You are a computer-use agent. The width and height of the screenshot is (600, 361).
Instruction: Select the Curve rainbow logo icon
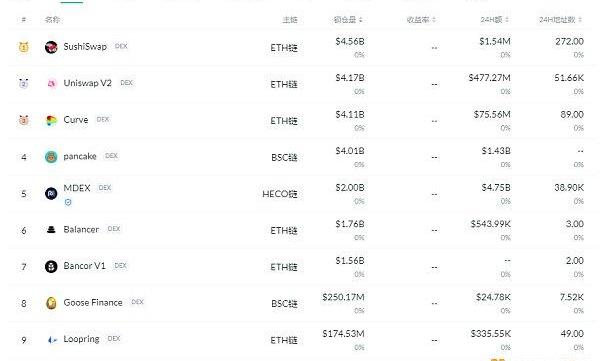(51, 120)
